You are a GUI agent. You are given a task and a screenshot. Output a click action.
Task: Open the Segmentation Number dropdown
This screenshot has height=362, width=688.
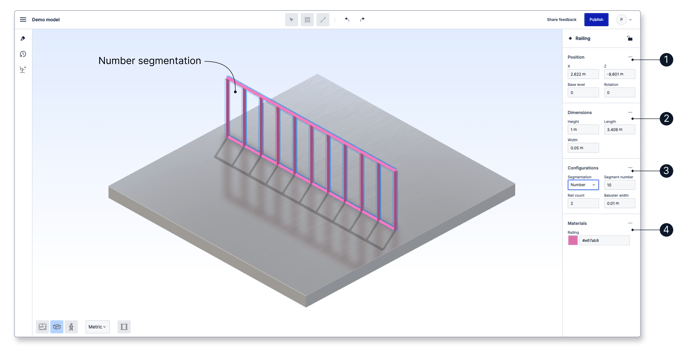coord(583,185)
